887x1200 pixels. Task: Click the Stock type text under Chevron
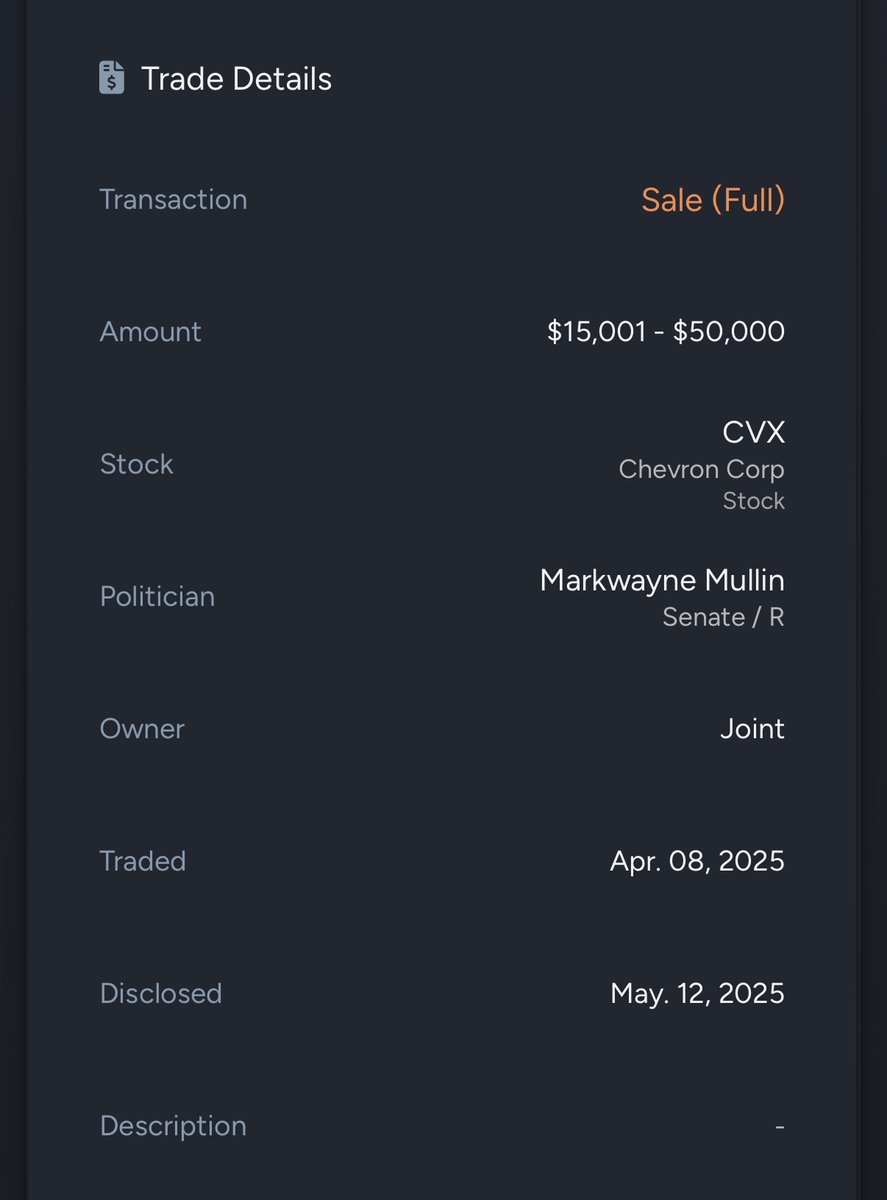pyautogui.click(x=753, y=501)
